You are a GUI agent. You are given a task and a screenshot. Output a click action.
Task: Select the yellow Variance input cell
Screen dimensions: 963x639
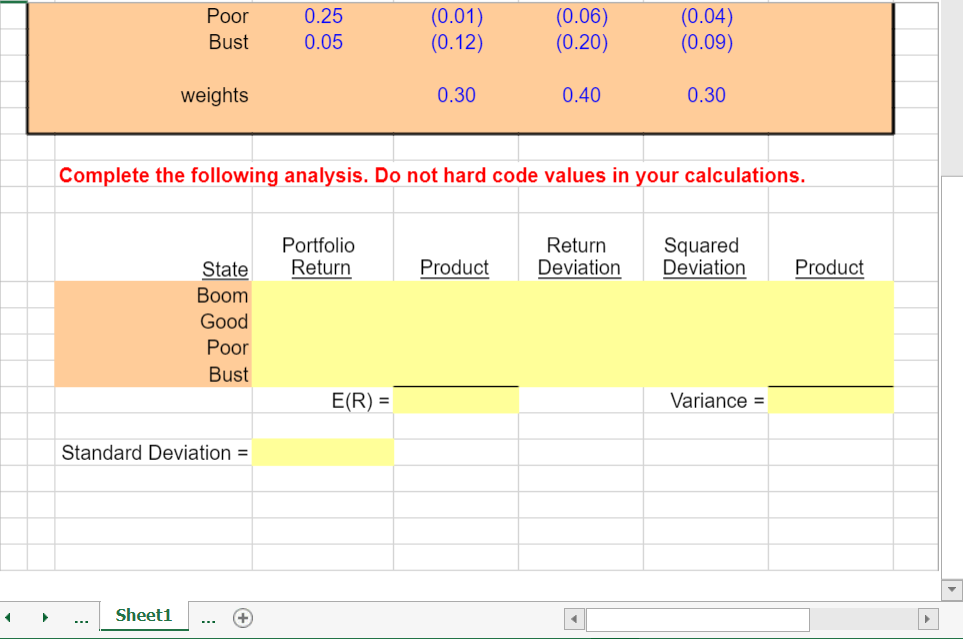click(x=830, y=400)
